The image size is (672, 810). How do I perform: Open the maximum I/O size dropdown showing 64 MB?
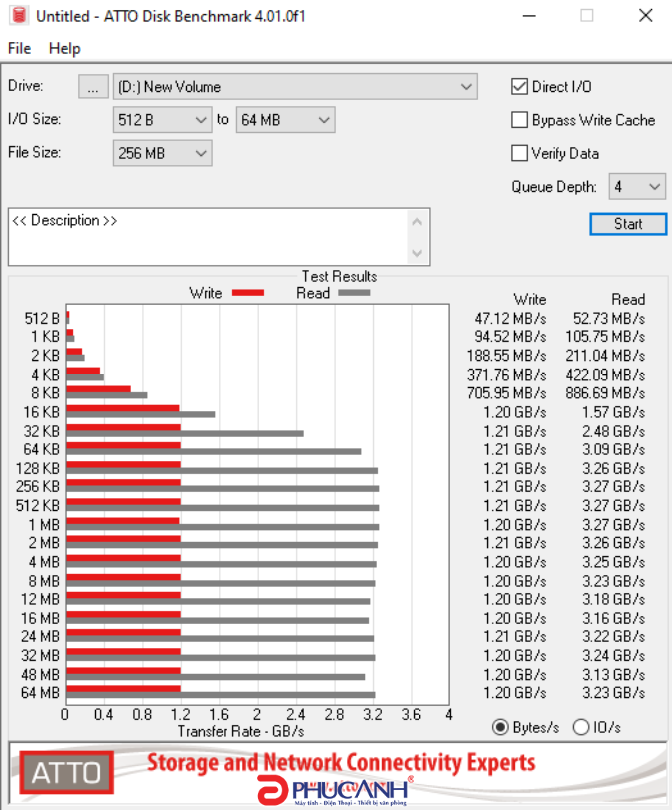(285, 120)
